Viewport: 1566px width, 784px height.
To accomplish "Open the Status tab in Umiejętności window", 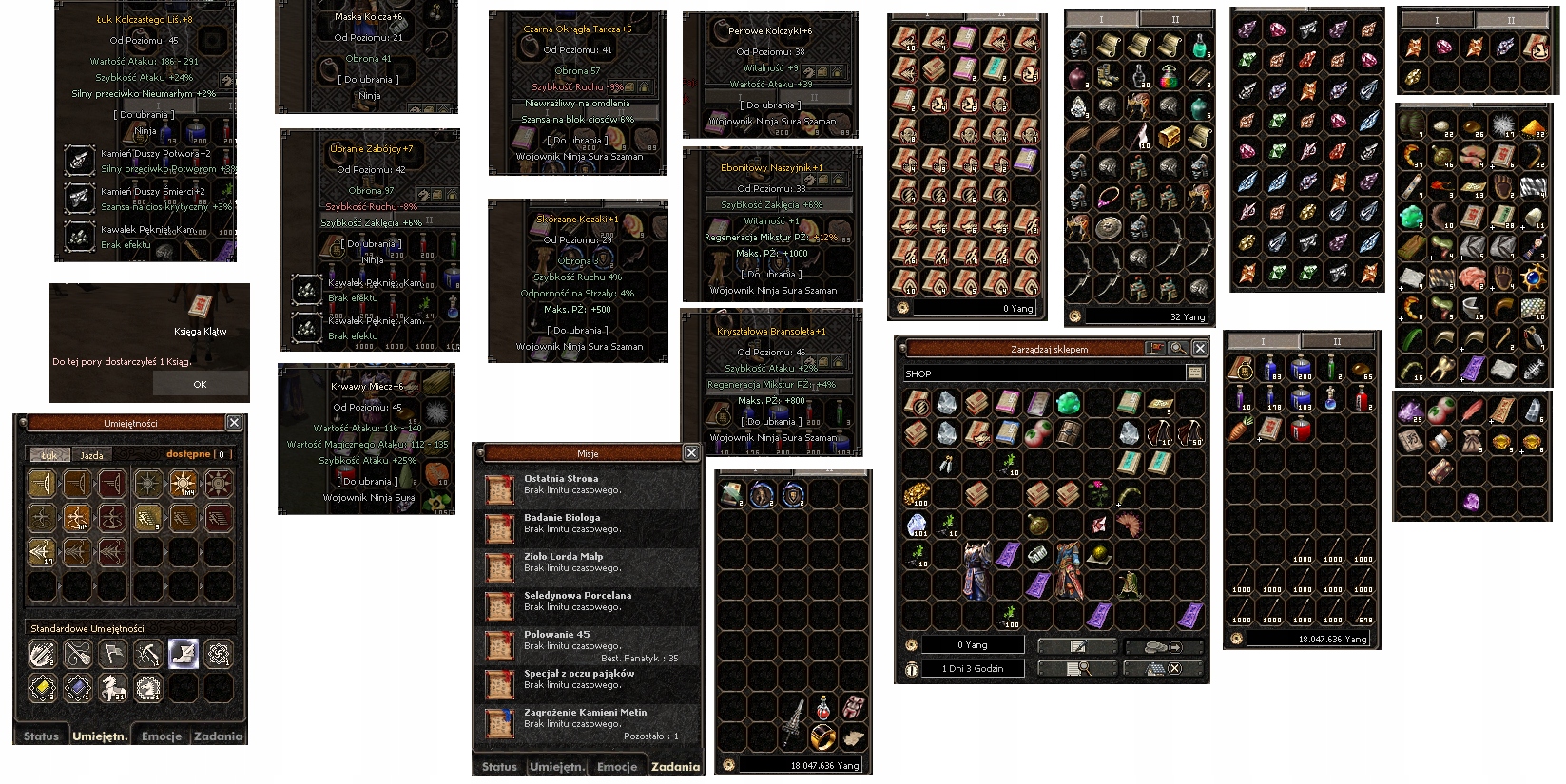I will click(x=41, y=736).
